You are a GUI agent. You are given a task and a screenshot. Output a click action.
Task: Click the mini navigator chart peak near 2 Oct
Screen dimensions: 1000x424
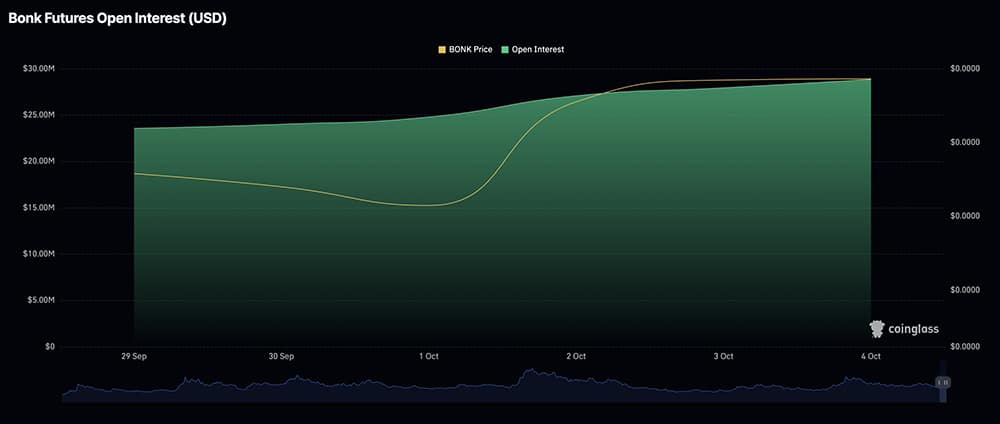[x=530, y=373]
